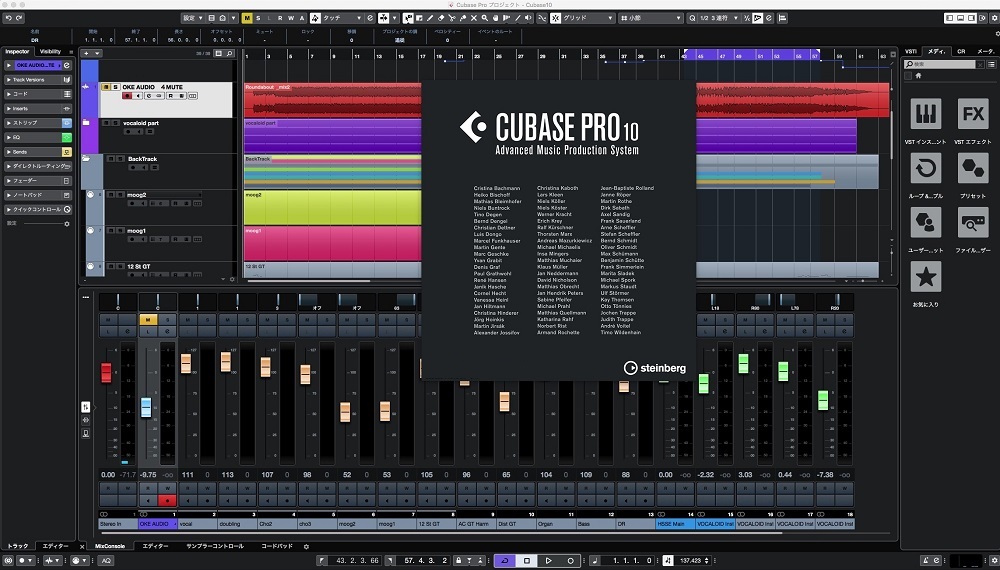
Task: Click the vocal channel fader handle
Action: tap(186, 363)
